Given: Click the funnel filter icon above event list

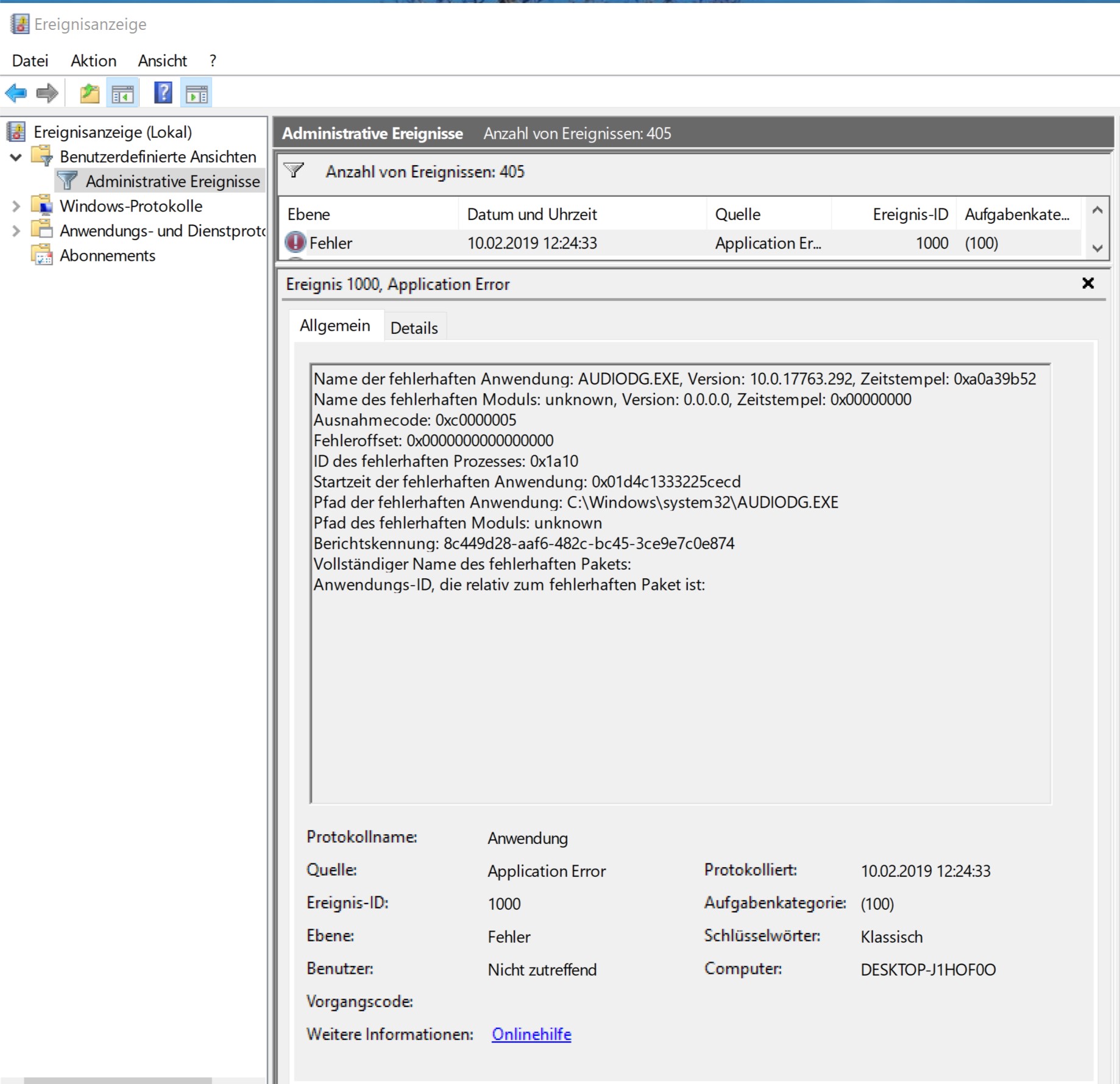Looking at the screenshot, I should (x=294, y=171).
